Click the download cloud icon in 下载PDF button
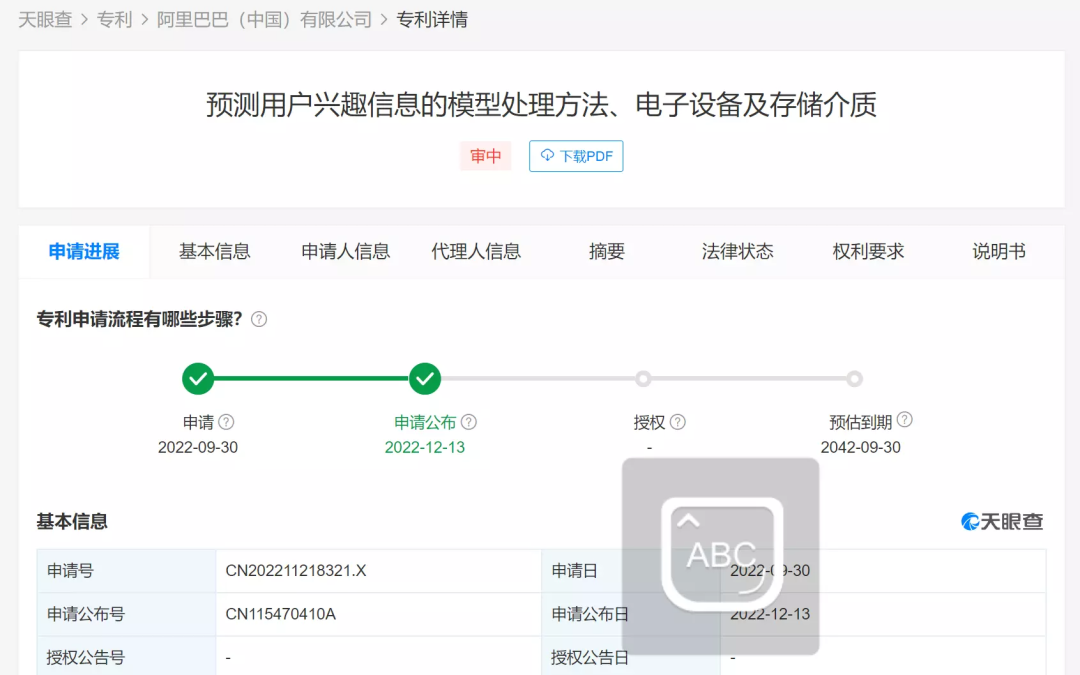 [x=548, y=156]
